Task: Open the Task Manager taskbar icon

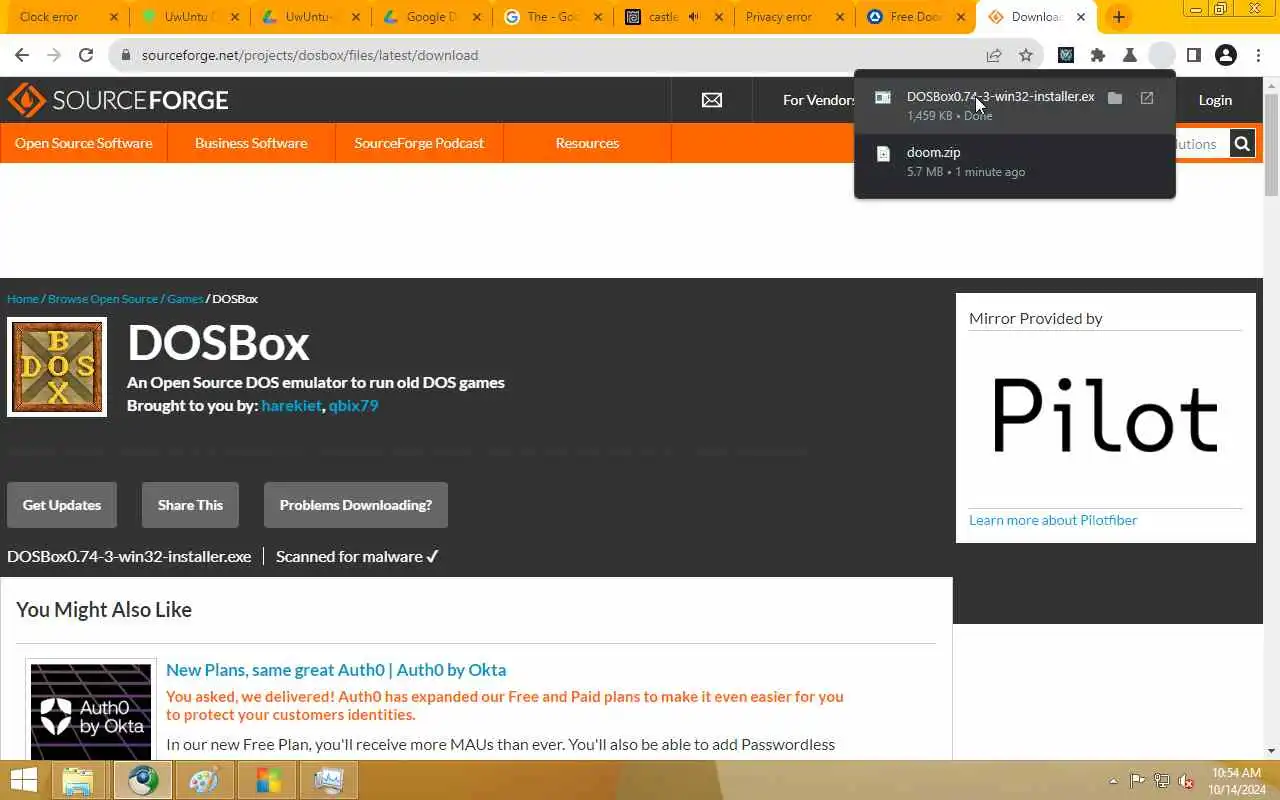Action: tap(329, 781)
